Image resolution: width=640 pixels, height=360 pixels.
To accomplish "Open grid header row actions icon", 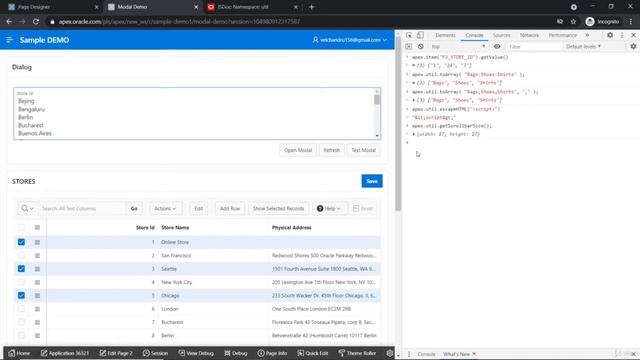I will (x=37, y=227).
